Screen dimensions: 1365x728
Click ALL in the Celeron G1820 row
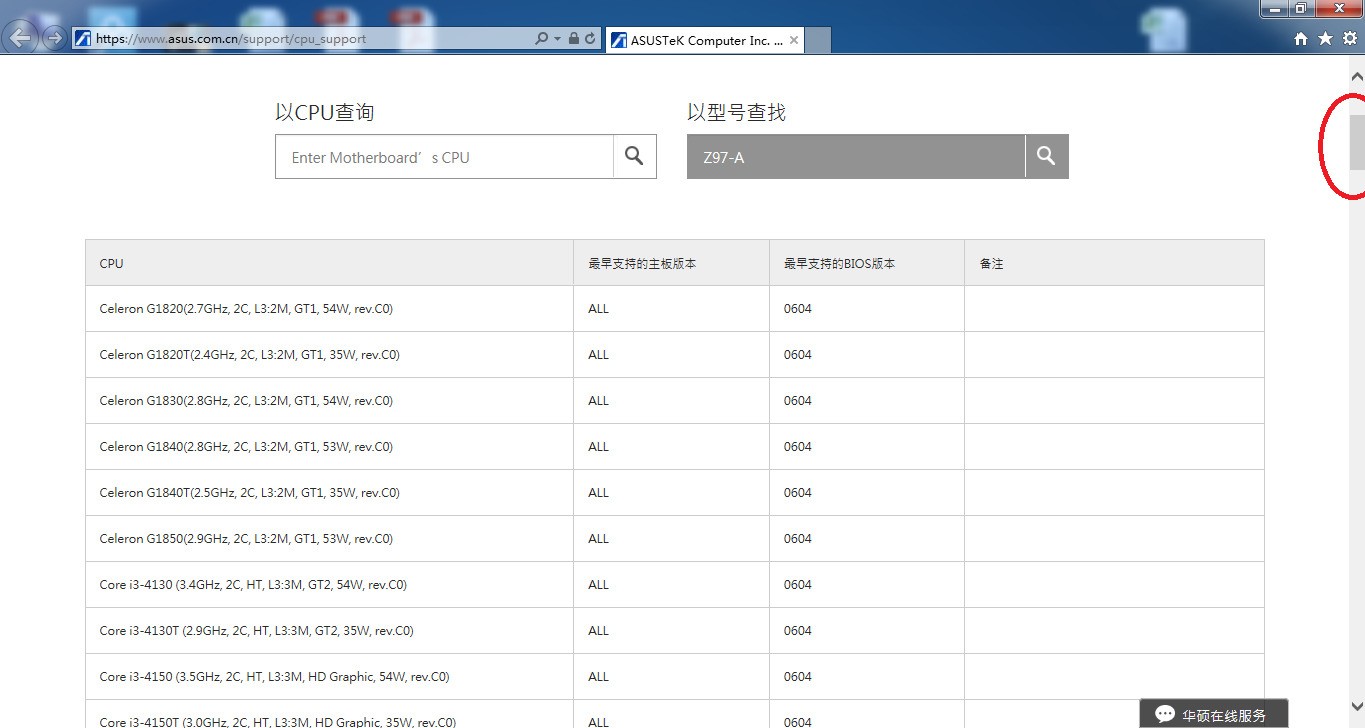(x=598, y=309)
